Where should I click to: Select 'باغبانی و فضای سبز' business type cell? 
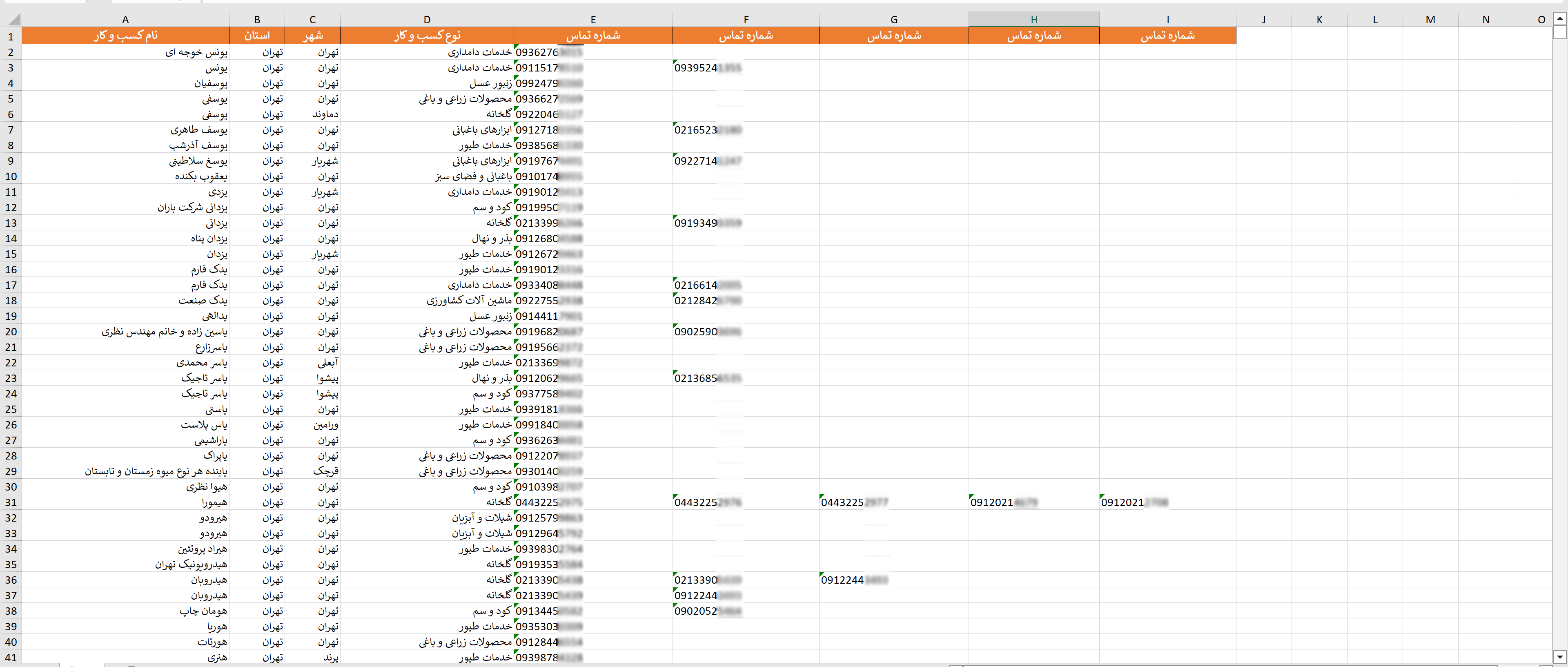click(427, 176)
